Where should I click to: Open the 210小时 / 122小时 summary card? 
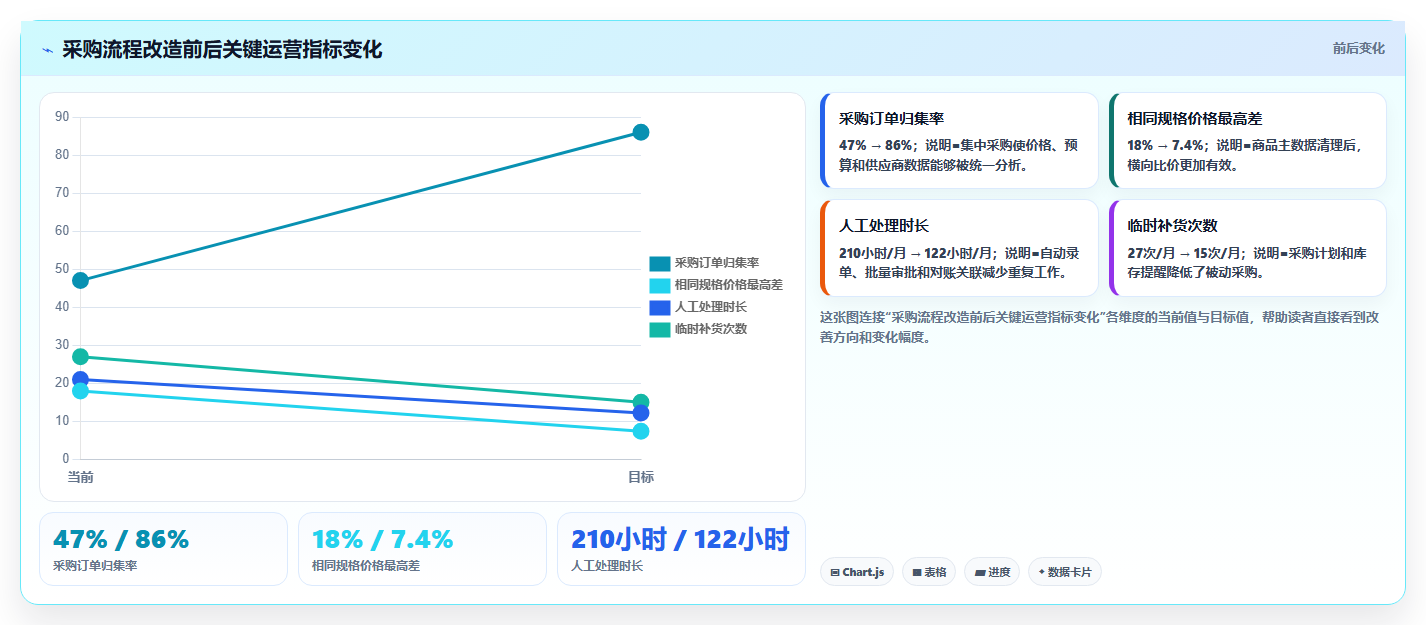[681, 549]
